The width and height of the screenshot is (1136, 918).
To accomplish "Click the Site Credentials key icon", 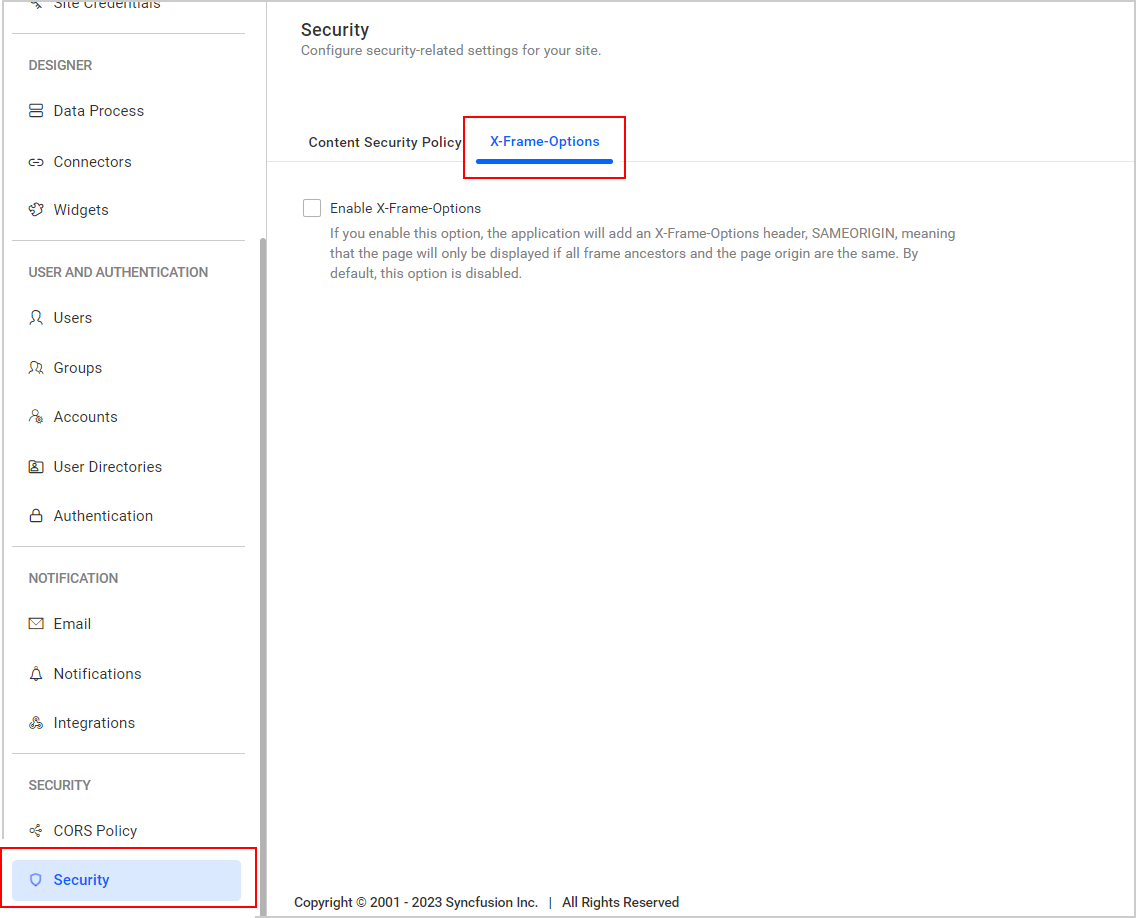I will pyautogui.click(x=36, y=4).
